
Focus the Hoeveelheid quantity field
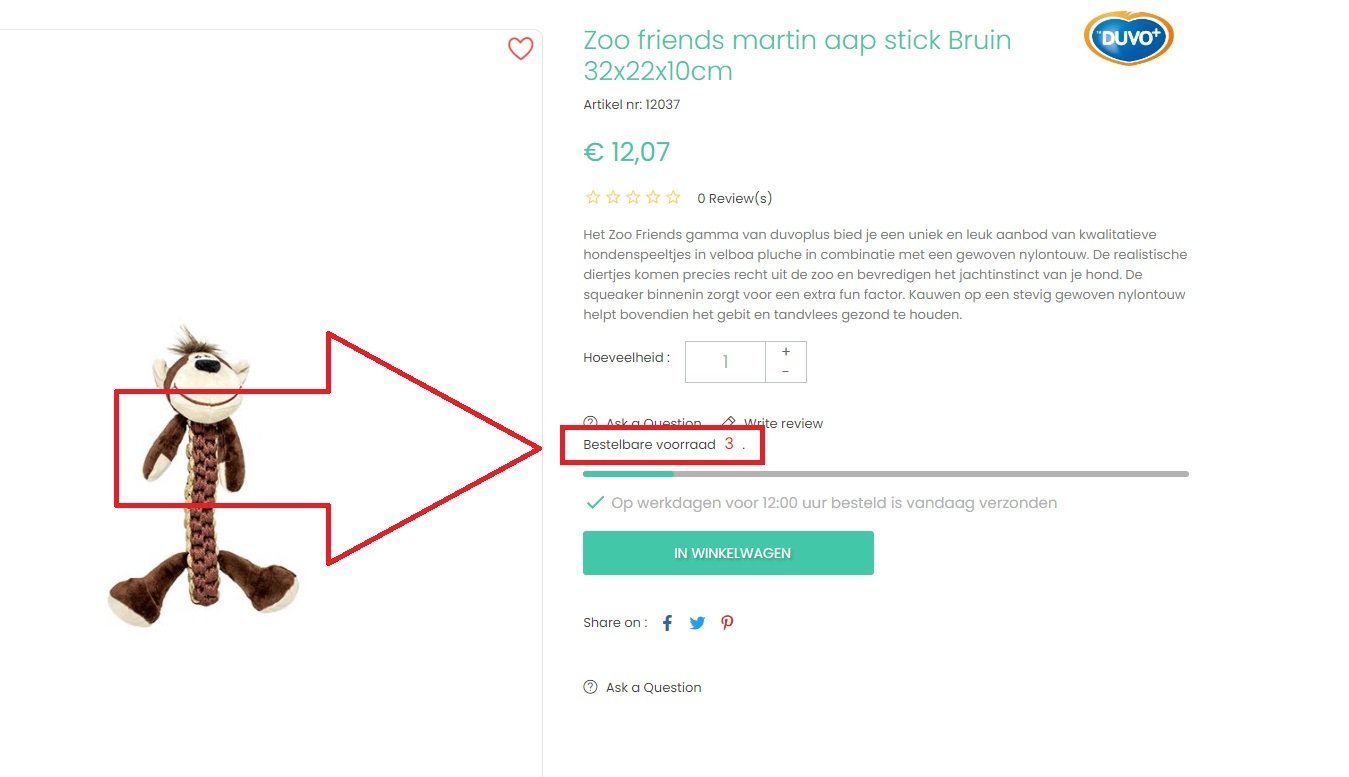pyautogui.click(x=725, y=362)
